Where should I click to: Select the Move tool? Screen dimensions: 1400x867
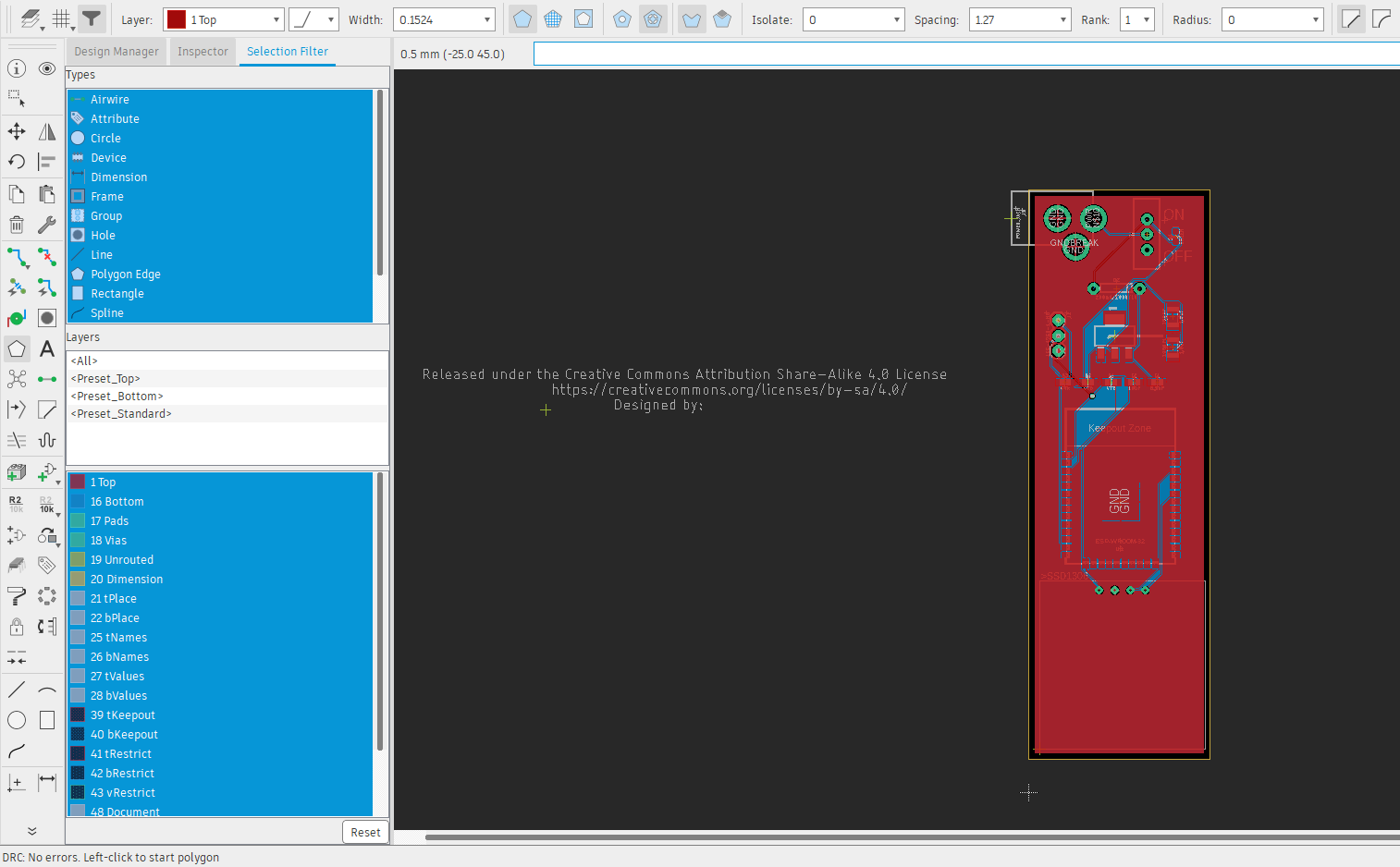tap(17, 131)
